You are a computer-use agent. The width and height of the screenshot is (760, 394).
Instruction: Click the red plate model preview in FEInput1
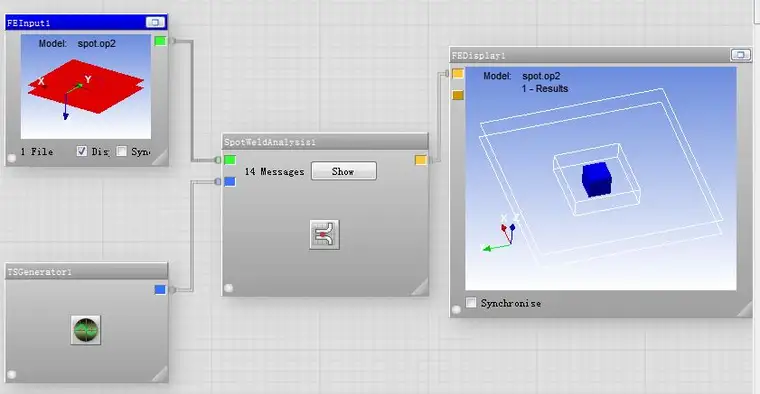click(x=86, y=86)
